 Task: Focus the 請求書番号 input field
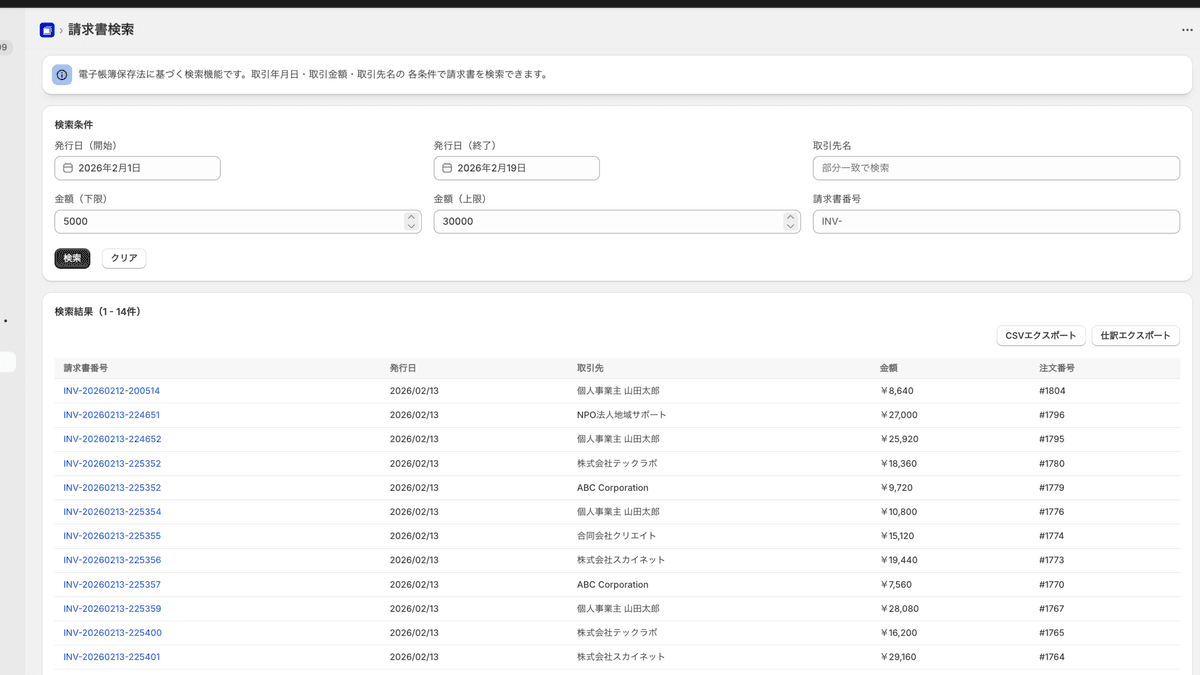pos(996,221)
